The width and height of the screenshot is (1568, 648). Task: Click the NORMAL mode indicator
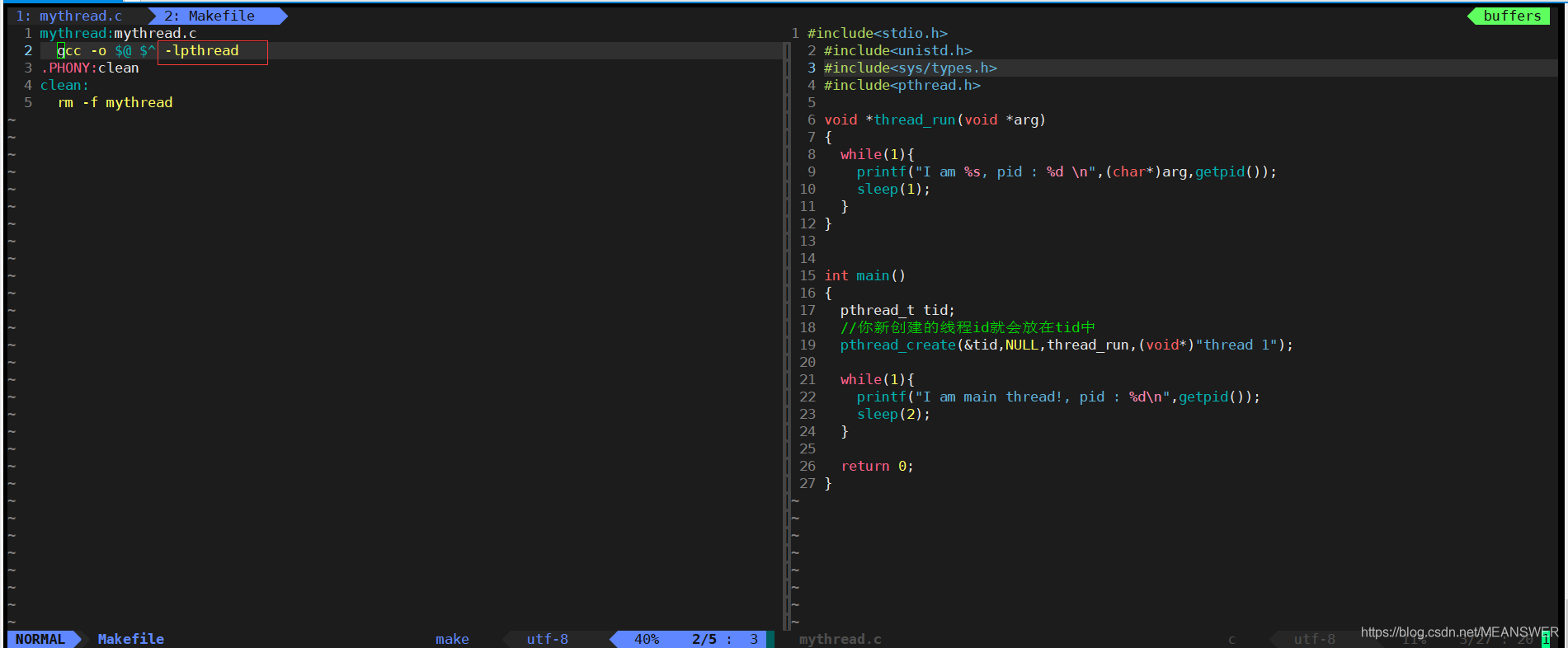(40, 639)
